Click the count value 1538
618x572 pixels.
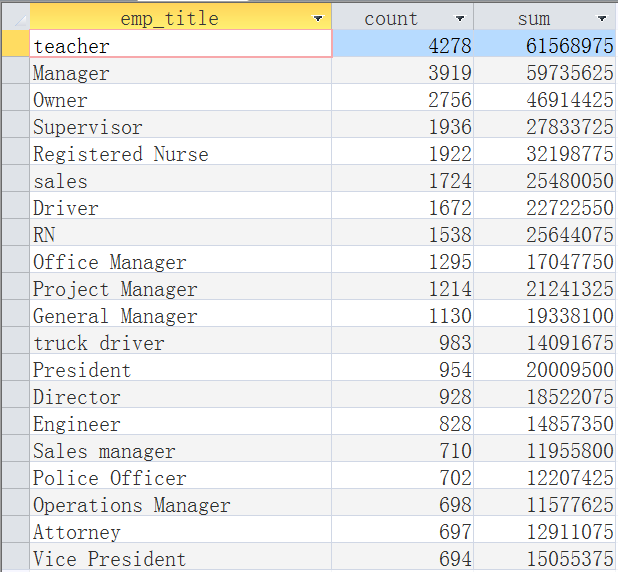tap(450, 235)
